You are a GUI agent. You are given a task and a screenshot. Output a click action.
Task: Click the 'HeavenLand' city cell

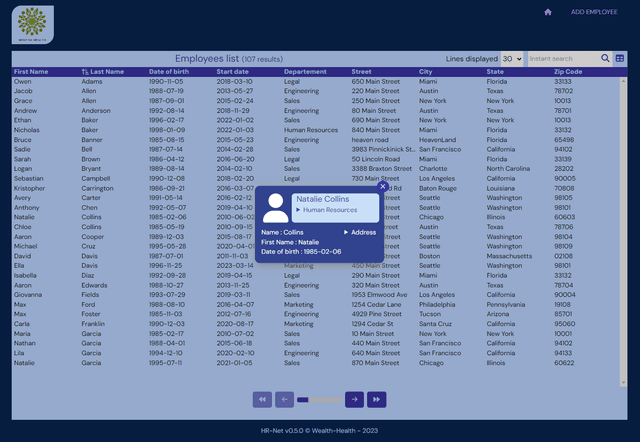tap(438, 140)
